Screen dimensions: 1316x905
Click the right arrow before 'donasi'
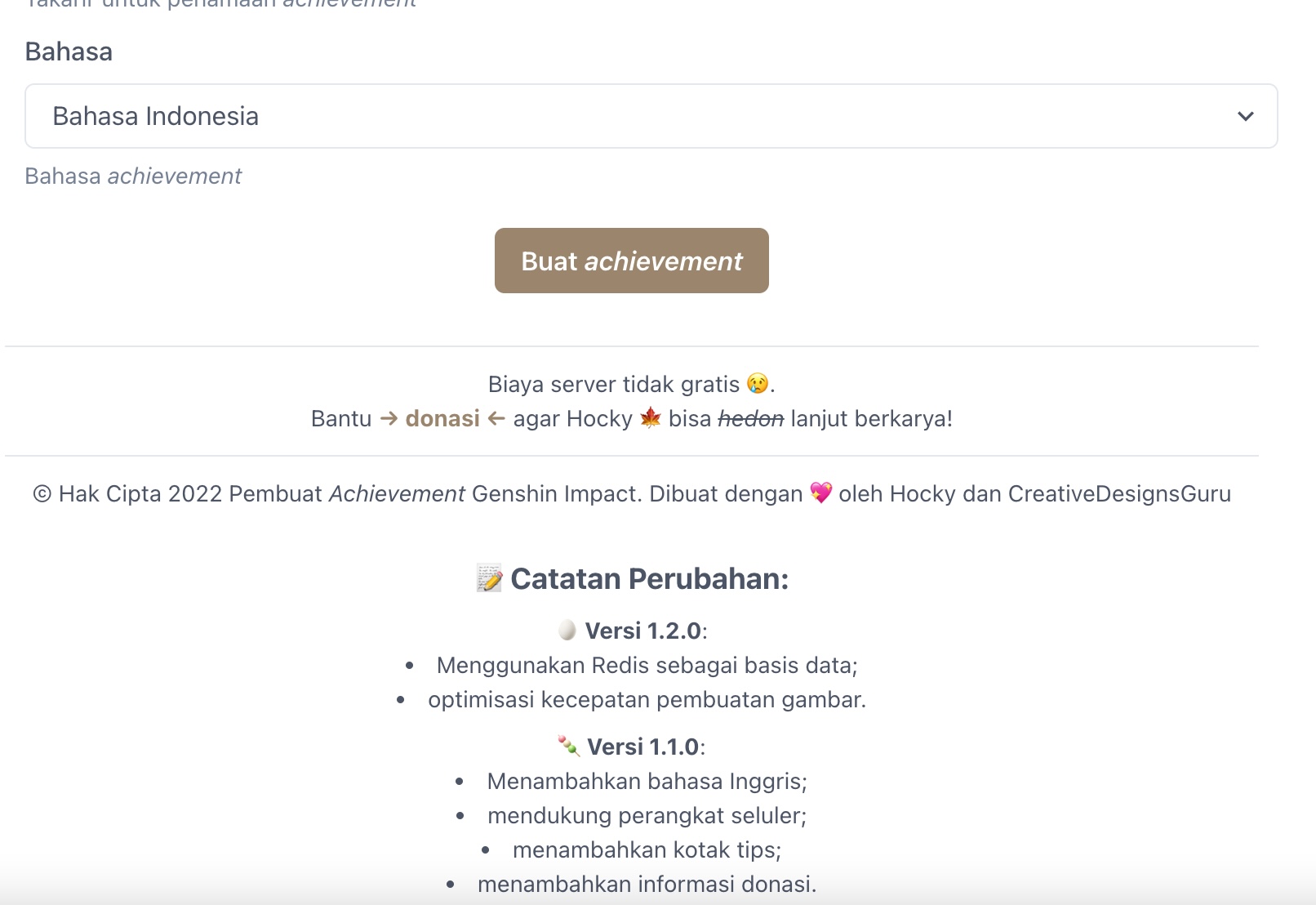point(389,418)
